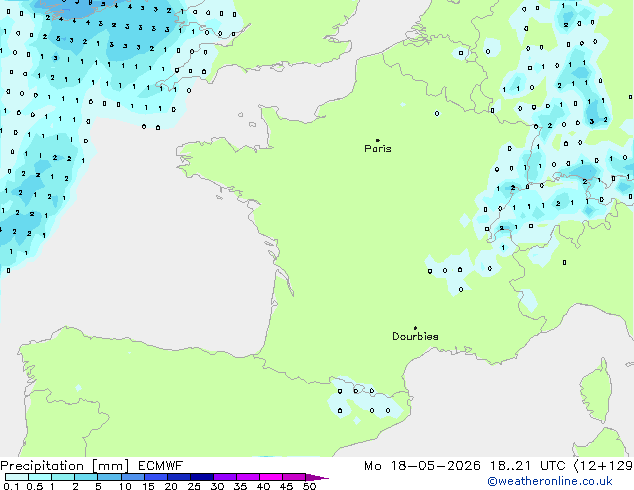Click the 0.5–1 mm legend swatch
This screenshot has width=634, height=490.
point(40,477)
